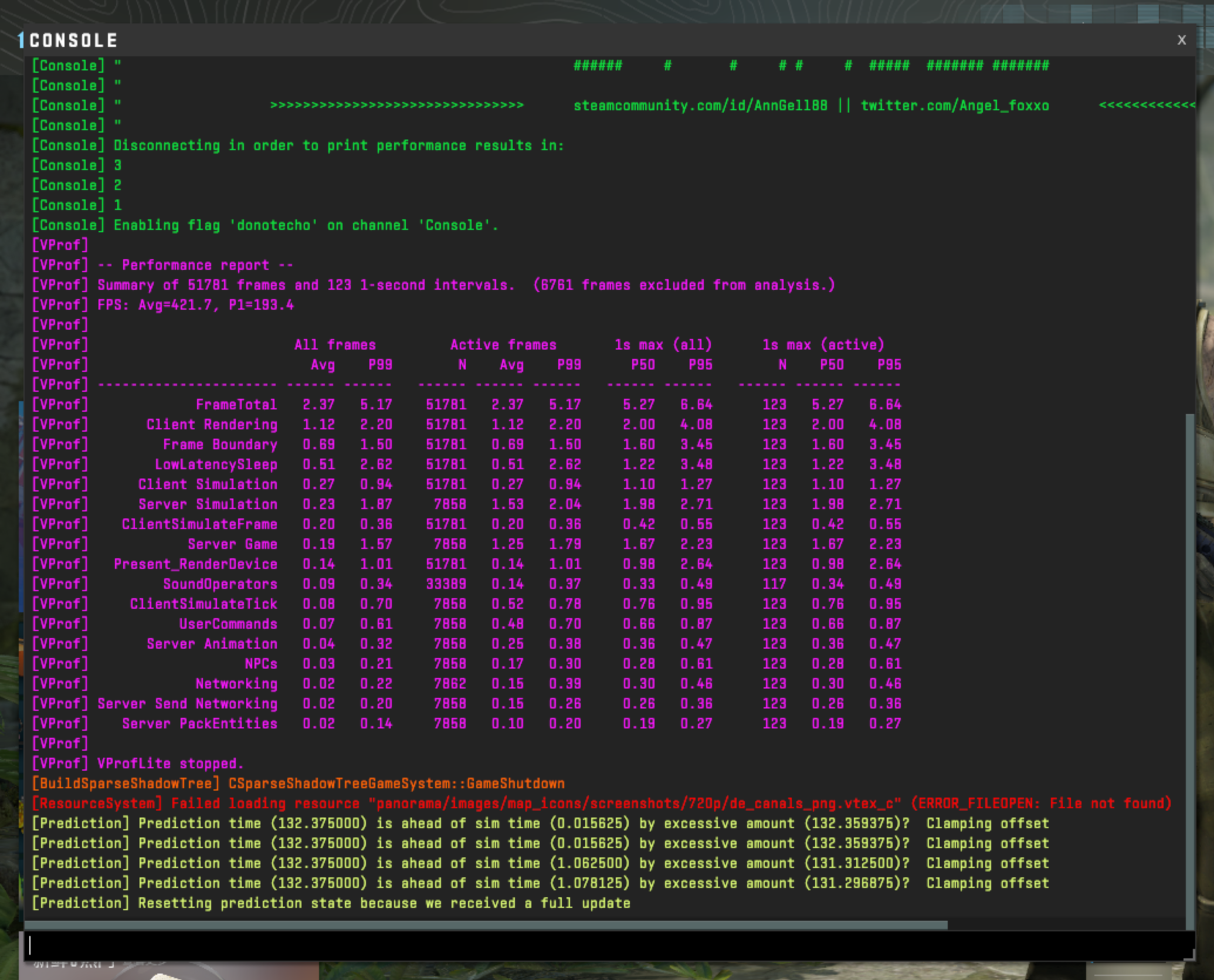Click the blue marker beside CONSOLE title
The image size is (1214, 980).
point(21,40)
